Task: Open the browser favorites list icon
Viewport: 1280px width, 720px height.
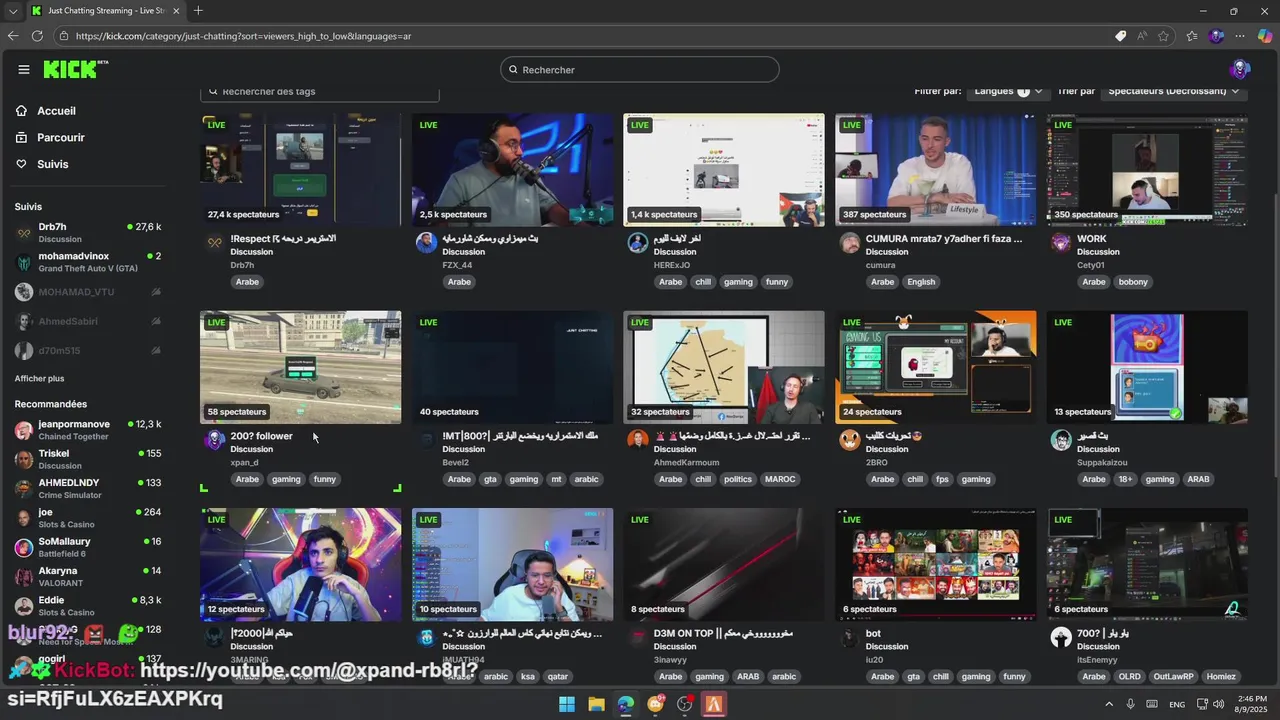Action: (1192, 36)
